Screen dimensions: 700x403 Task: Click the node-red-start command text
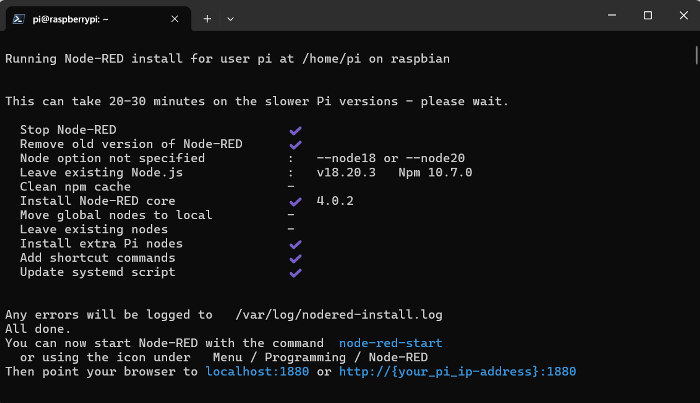(x=391, y=343)
